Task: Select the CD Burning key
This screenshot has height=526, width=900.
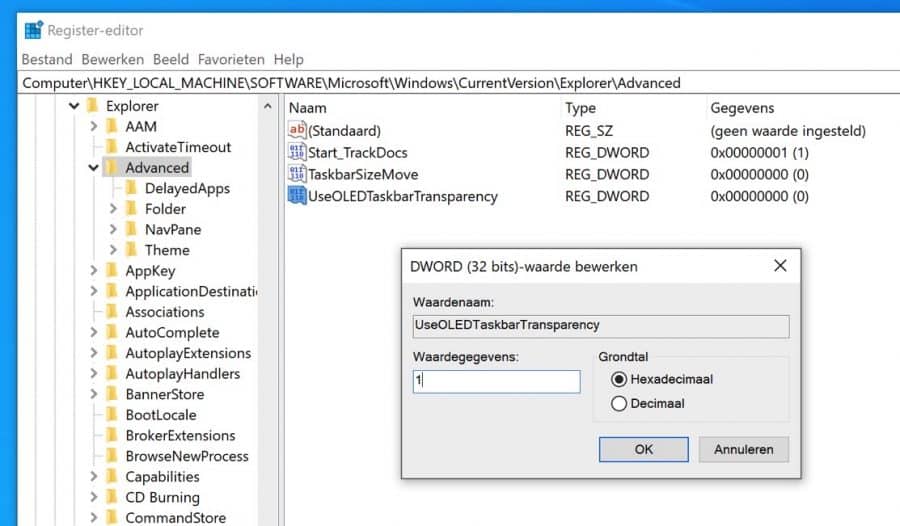Action: (x=162, y=497)
